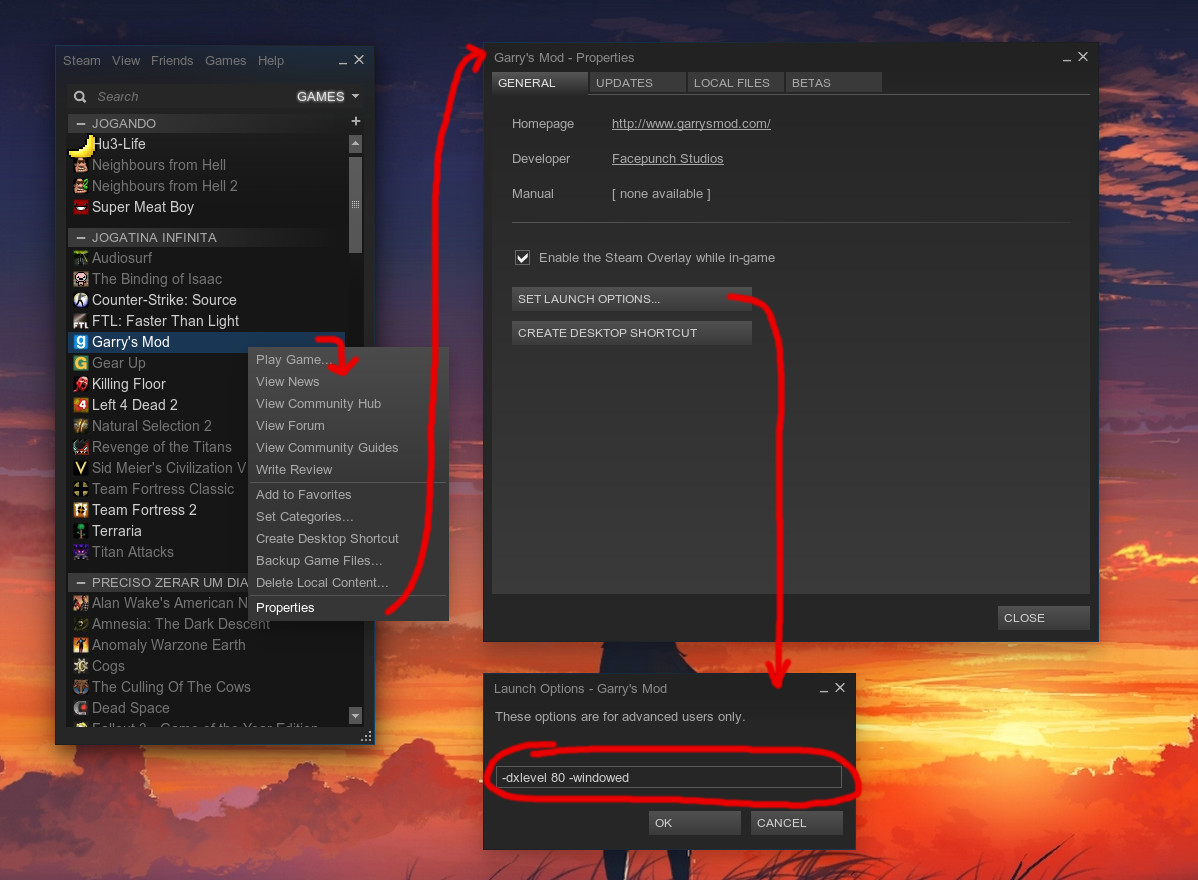Click the Titan Attacks game icon
Viewport: 1198px width, 880px height.
click(x=81, y=552)
